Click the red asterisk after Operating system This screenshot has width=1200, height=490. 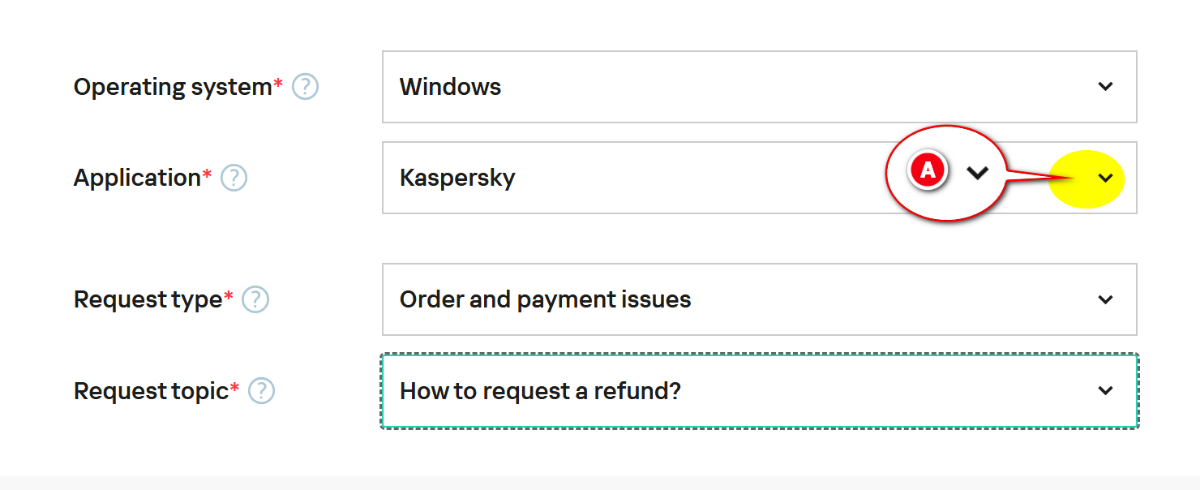click(278, 84)
